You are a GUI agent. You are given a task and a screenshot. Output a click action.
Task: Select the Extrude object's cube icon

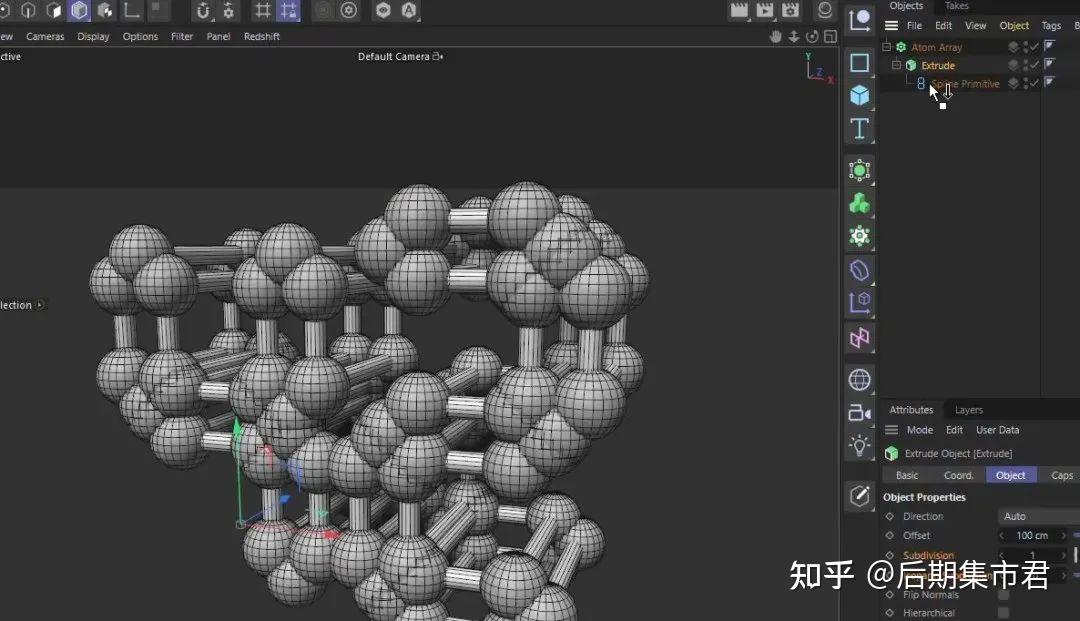pyautogui.click(x=910, y=65)
